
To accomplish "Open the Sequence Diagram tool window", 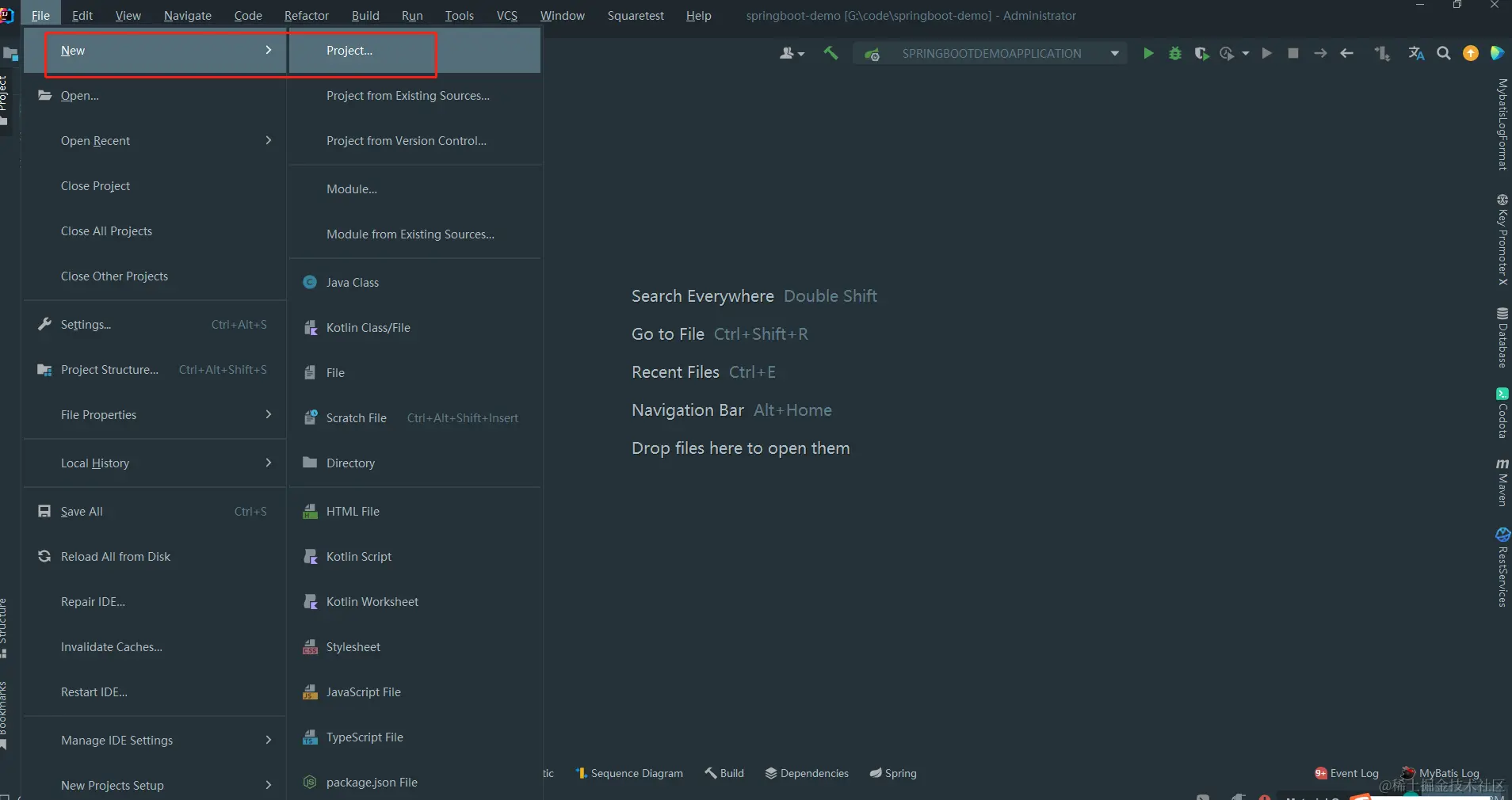I will tap(629, 773).
